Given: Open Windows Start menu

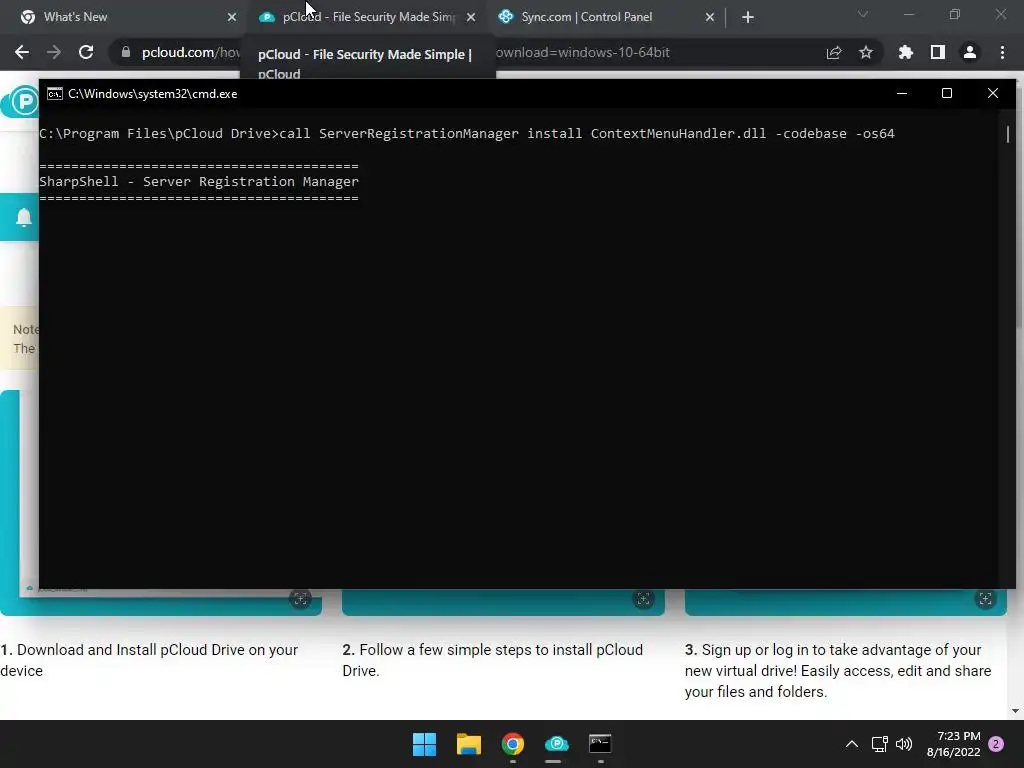Looking at the screenshot, I should 424,744.
